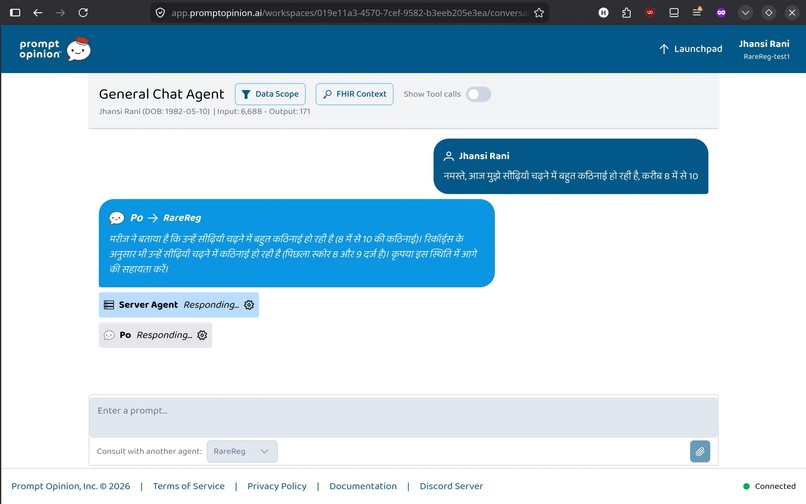Viewport: 806px width, 504px height.
Task: Open the Data Scope filter
Action: coord(270,94)
